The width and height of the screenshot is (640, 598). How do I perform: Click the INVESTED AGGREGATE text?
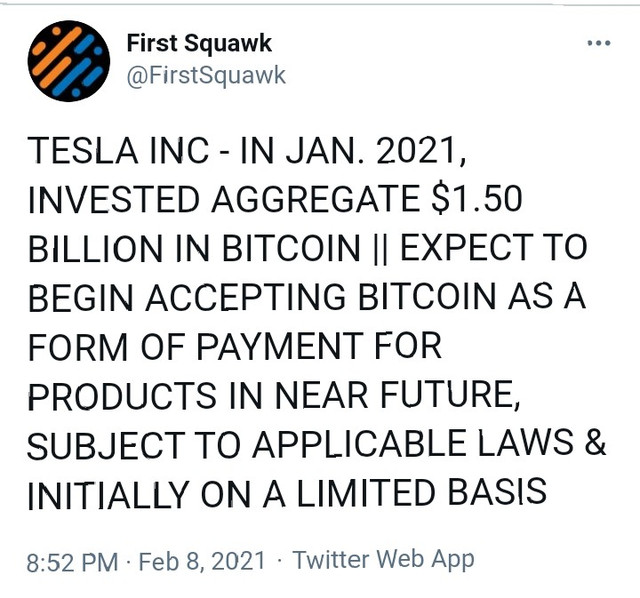pos(224,200)
